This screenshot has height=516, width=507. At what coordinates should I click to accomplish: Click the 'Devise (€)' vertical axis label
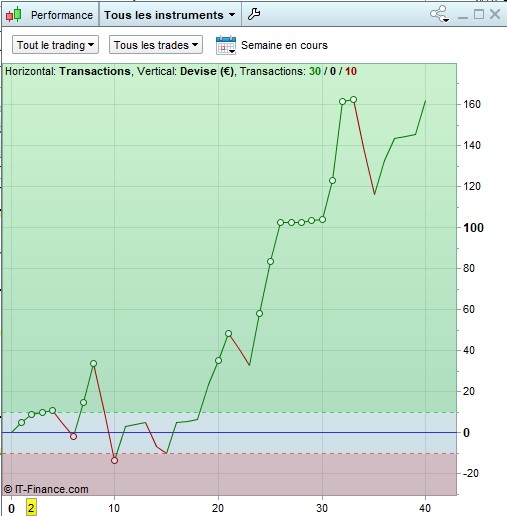207,71
